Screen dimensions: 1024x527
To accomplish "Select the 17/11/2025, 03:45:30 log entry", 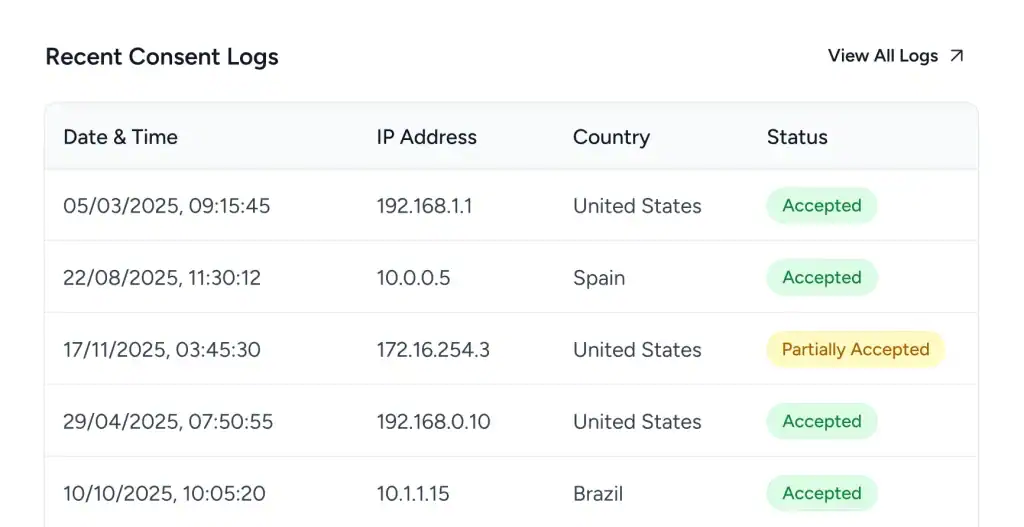I will click(x=511, y=349).
